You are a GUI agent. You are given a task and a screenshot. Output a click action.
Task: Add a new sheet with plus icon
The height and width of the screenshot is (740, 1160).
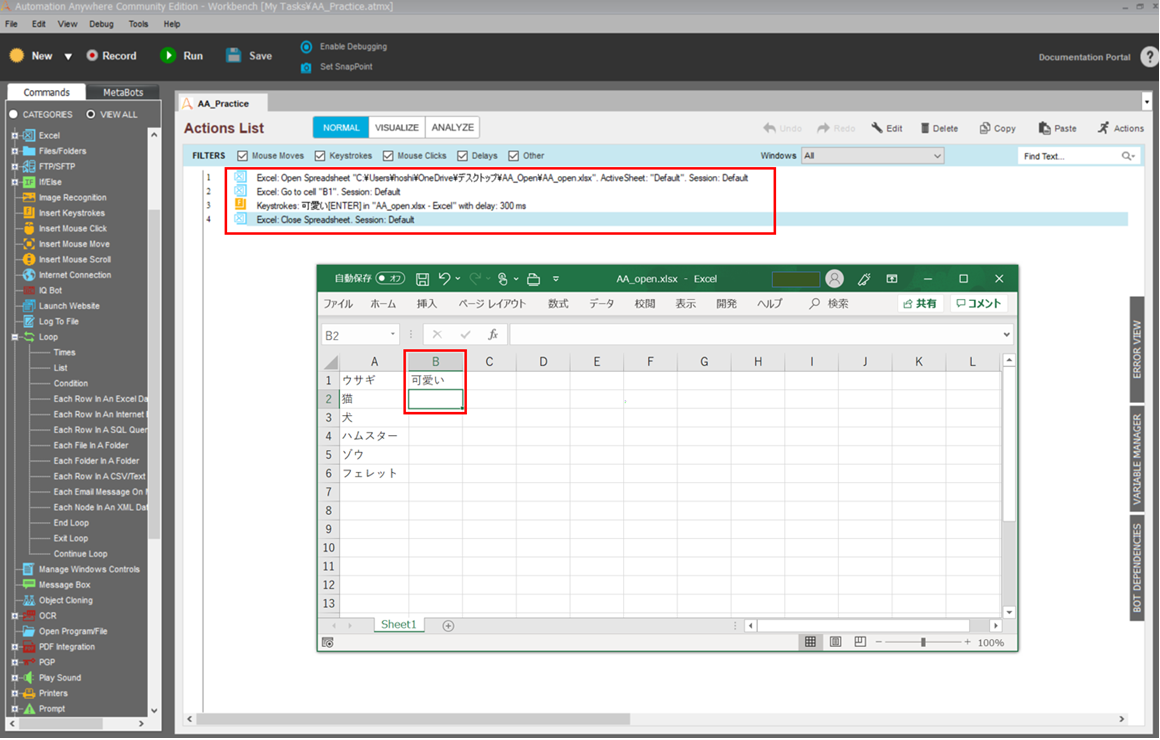tap(448, 626)
